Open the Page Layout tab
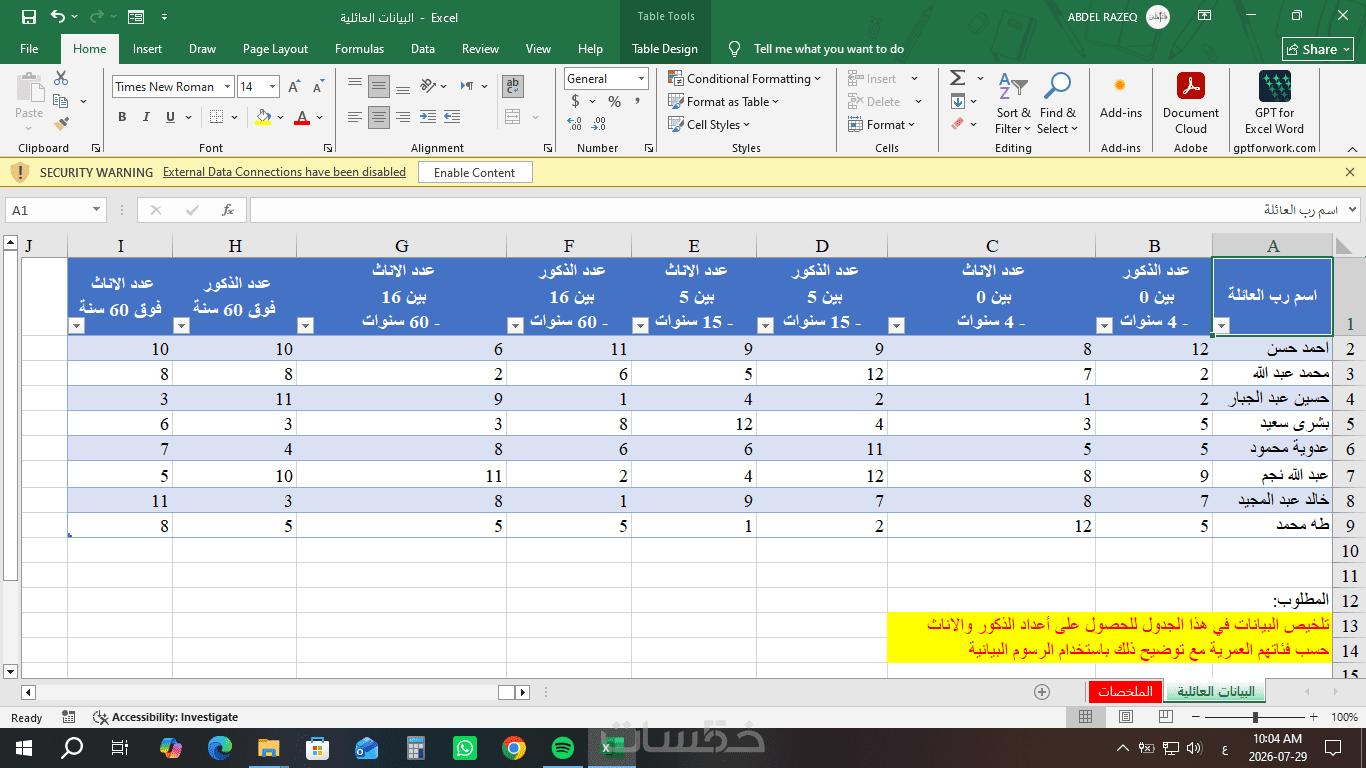Image resolution: width=1366 pixels, height=768 pixels. tap(275, 49)
